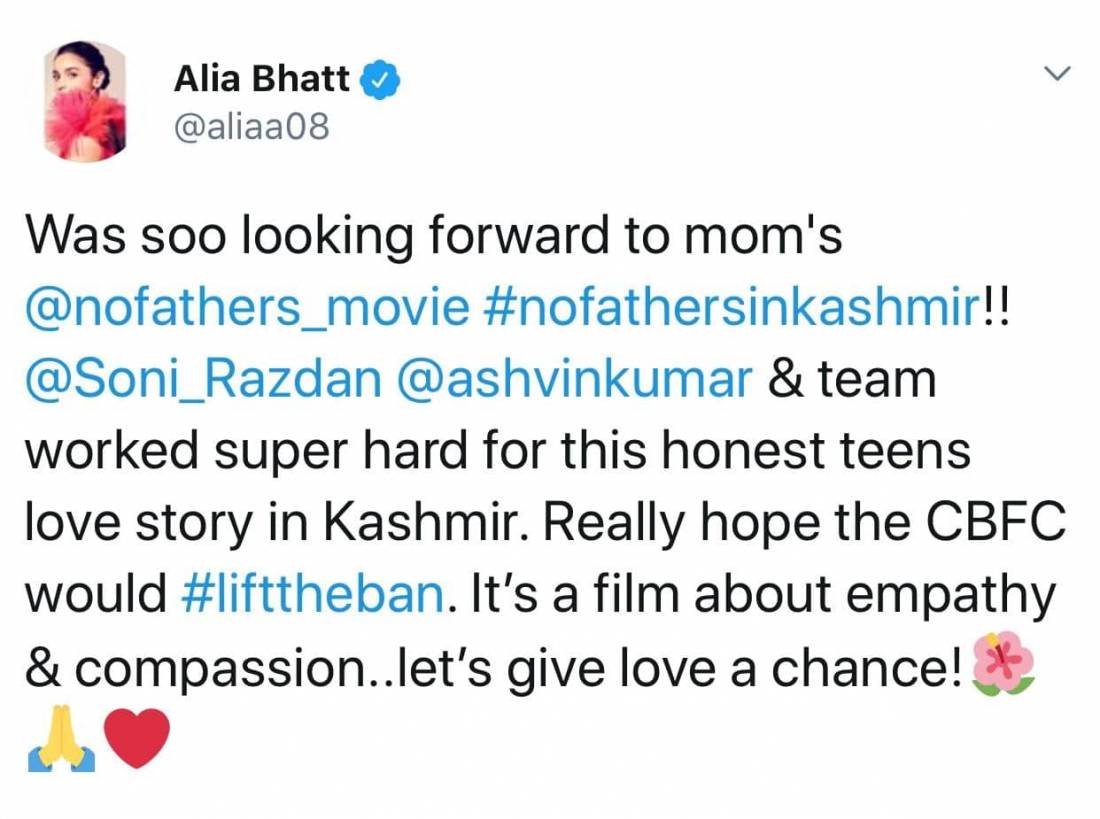Click the #lifttheban hashtag

coord(312,595)
